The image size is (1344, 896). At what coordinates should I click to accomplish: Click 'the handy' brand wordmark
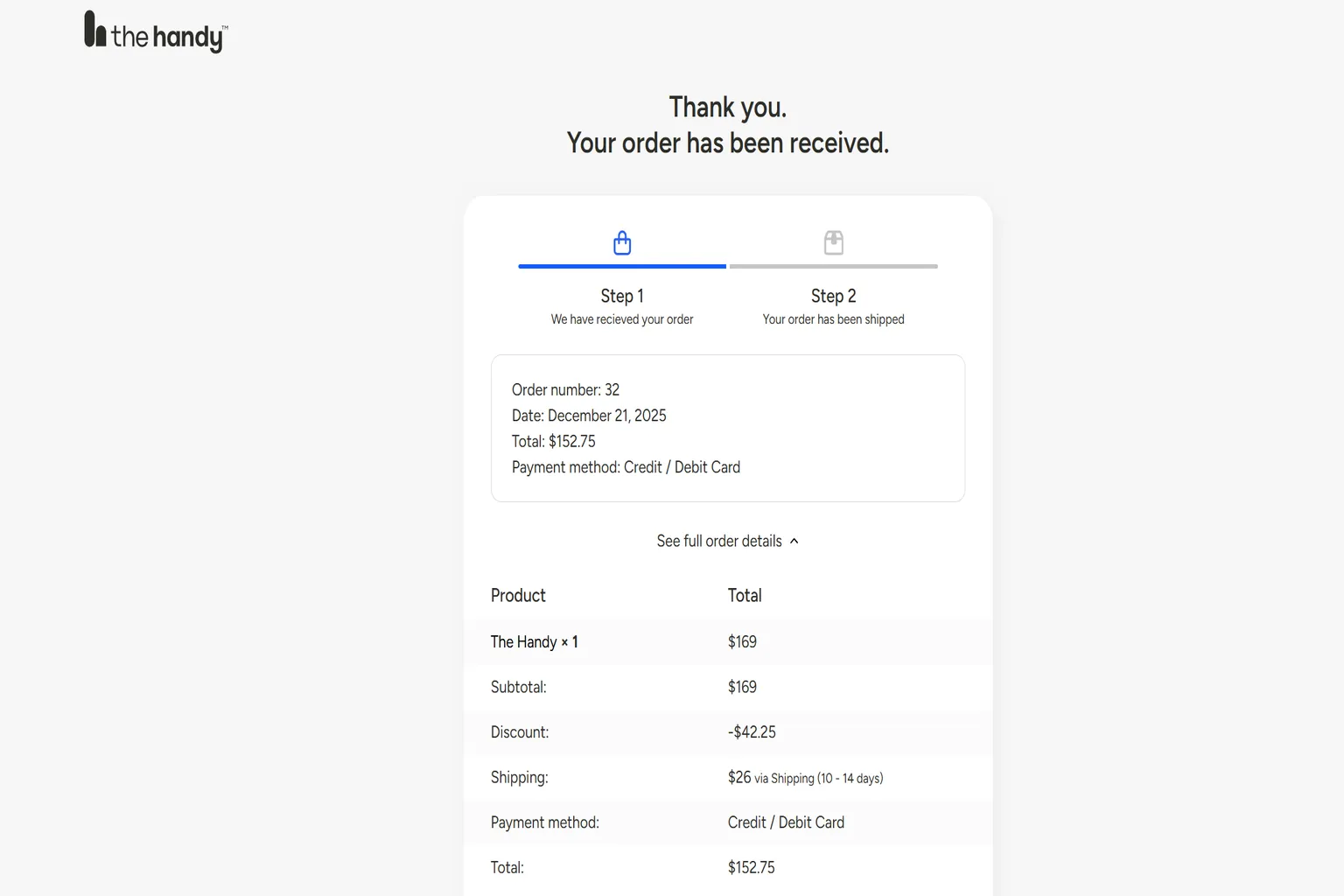pyautogui.click(x=170, y=36)
